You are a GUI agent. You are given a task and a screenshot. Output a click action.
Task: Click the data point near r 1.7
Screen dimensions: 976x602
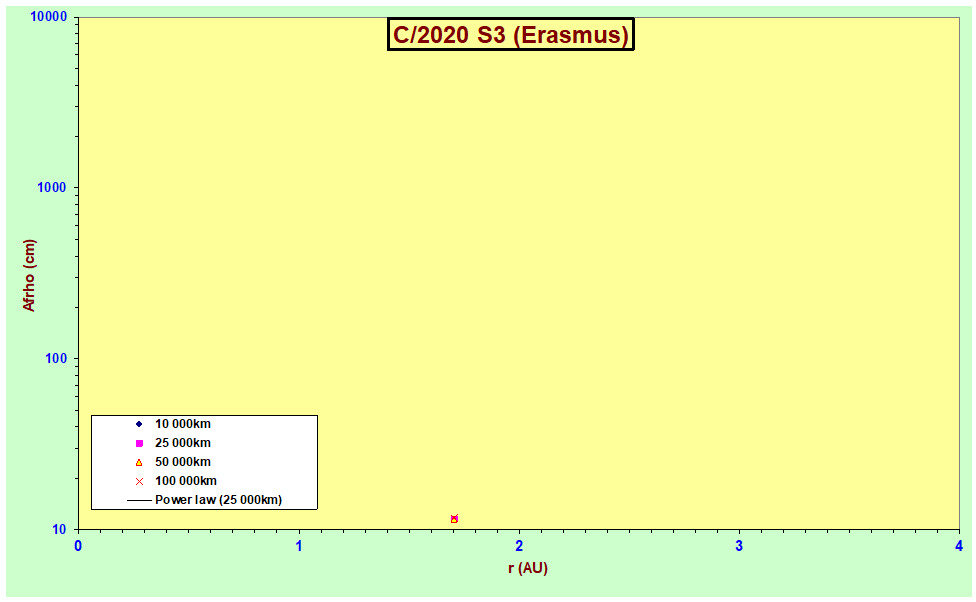[454, 519]
